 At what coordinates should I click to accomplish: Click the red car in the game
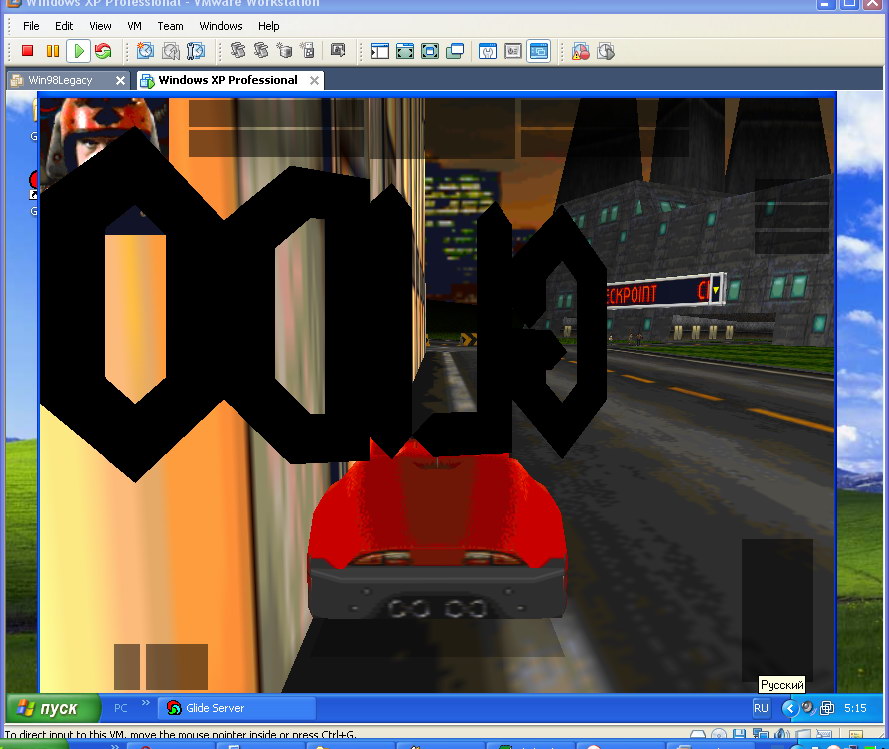click(x=437, y=531)
